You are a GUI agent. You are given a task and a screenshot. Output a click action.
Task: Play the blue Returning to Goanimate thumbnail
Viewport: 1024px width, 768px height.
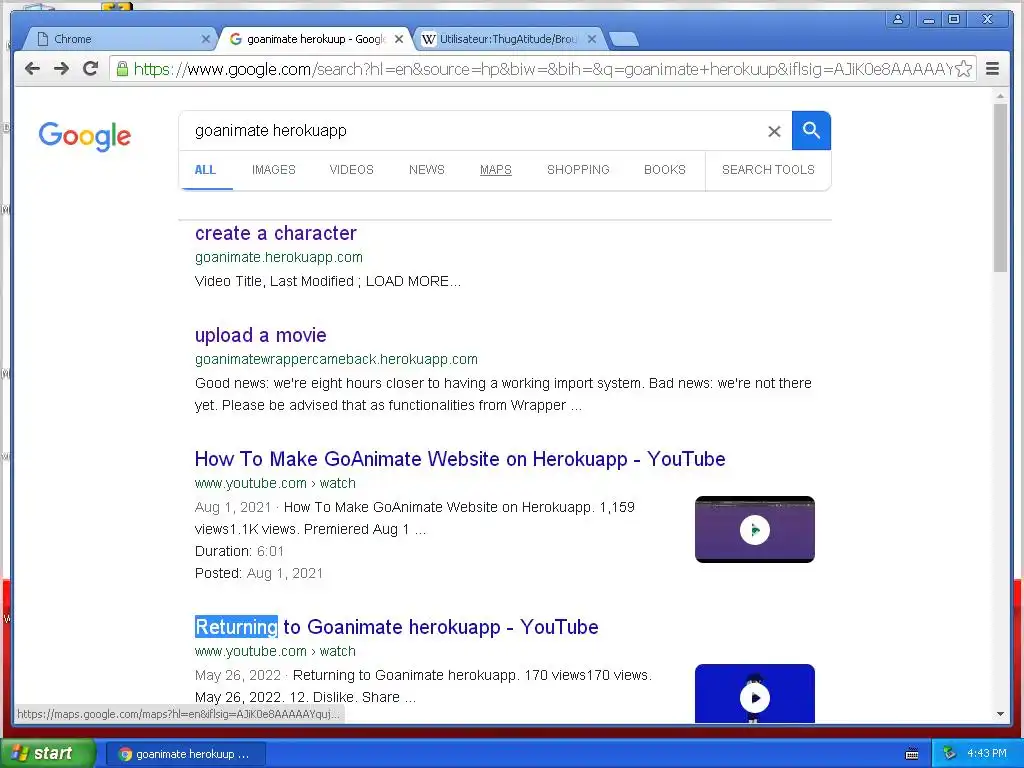tap(754, 694)
